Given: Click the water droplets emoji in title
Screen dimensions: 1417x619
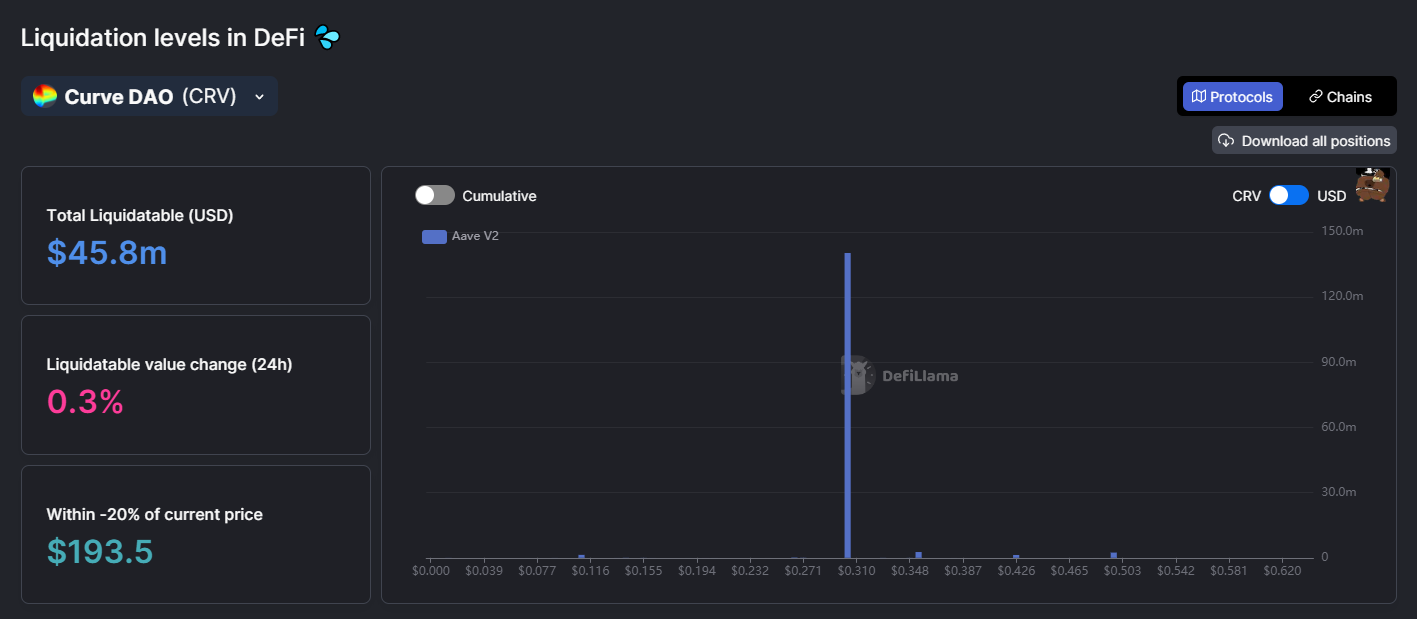Looking at the screenshot, I should coord(327,38).
